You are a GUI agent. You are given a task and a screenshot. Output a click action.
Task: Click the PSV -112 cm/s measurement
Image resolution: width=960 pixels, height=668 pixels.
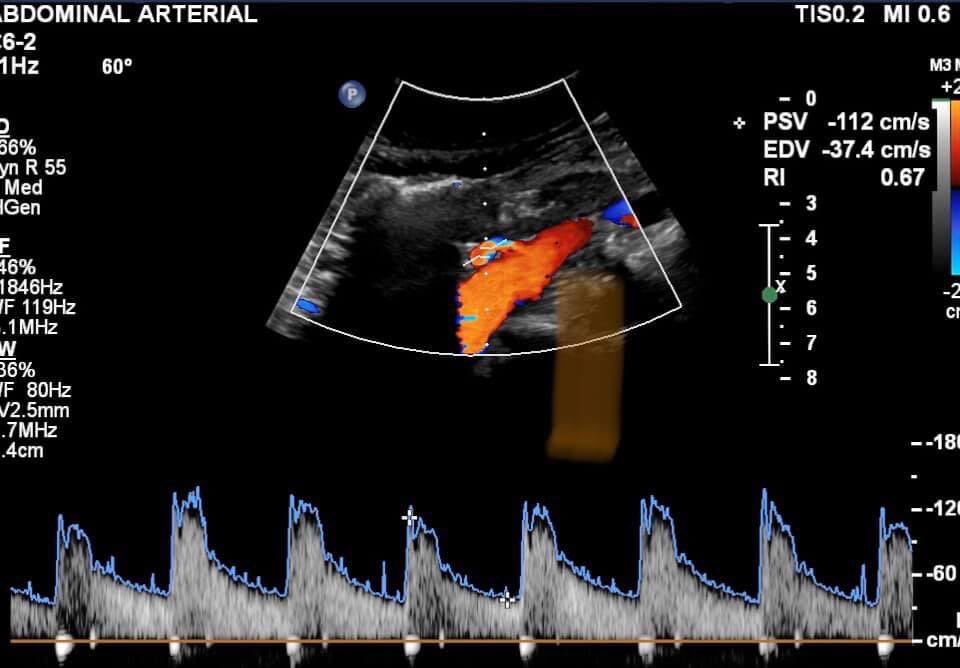click(x=847, y=122)
